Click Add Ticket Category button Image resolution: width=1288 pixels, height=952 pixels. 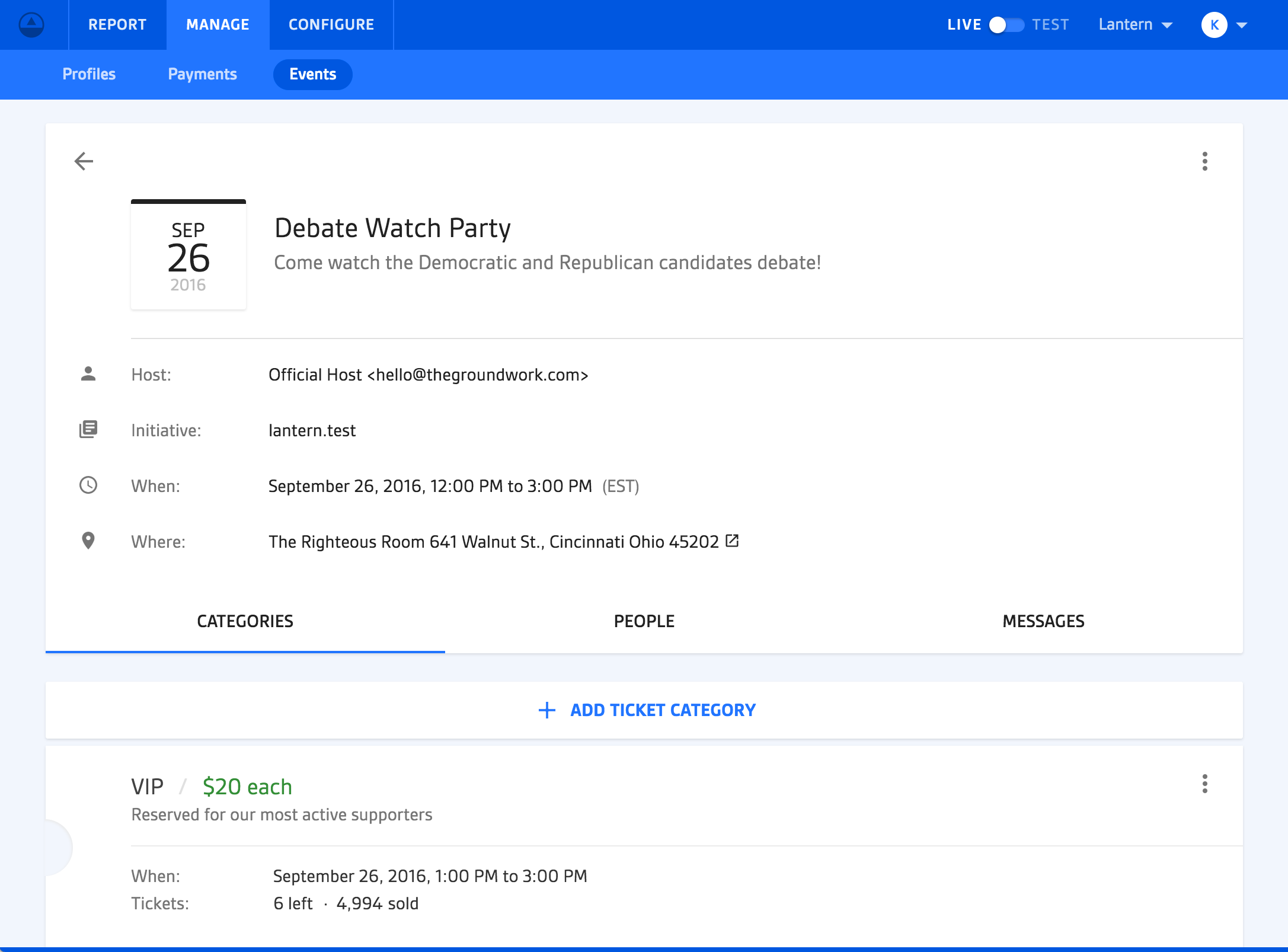[x=662, y=710]
